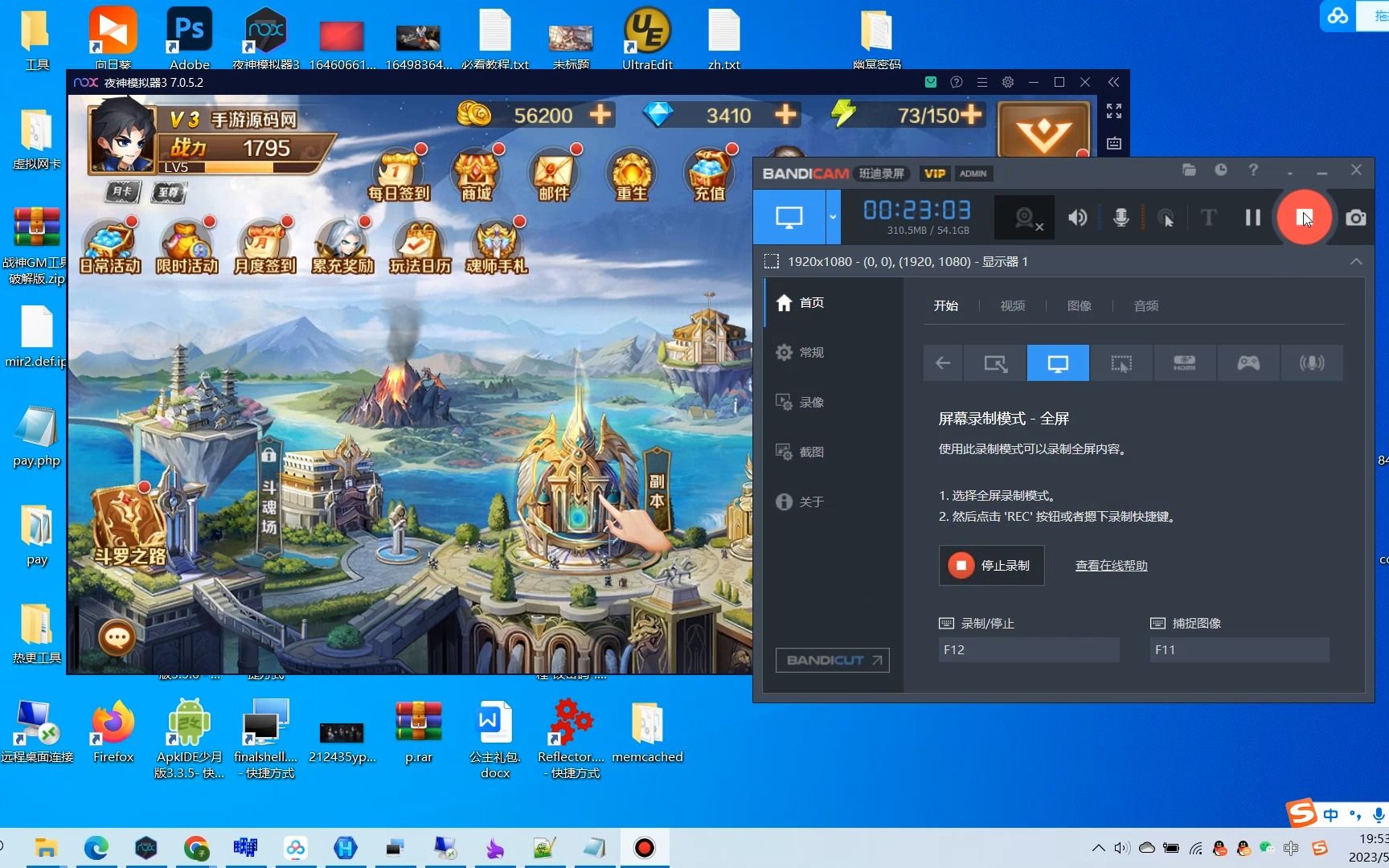Toggle the webcam overlay in Bandicam
Image resolution: width=1389 pixels, height=868 pixels.
tap(1024, 217)
